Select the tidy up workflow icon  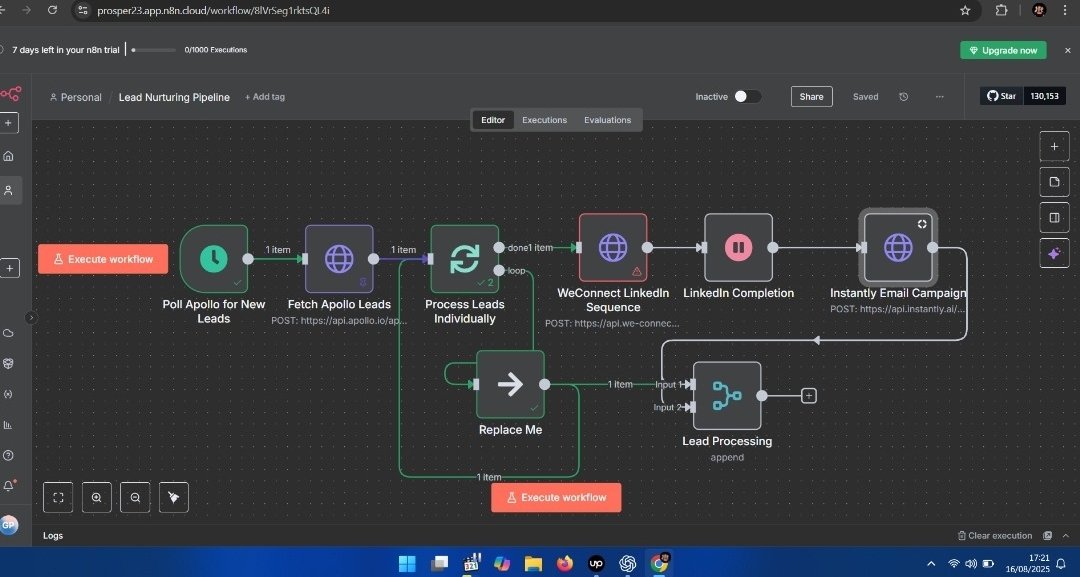tap(173, 497)
